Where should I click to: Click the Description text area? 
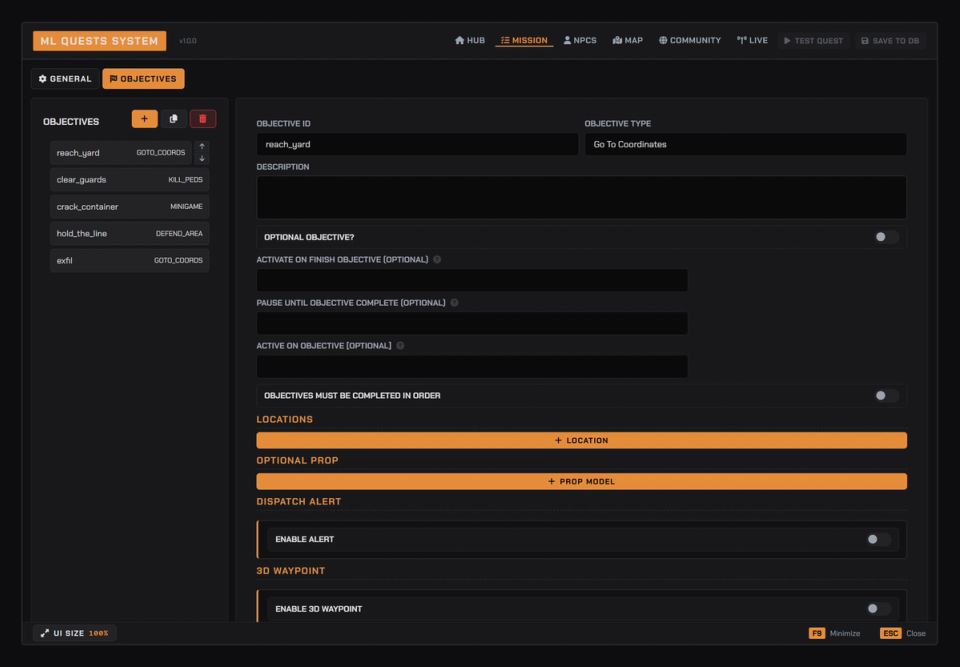[x=582, y=198]
